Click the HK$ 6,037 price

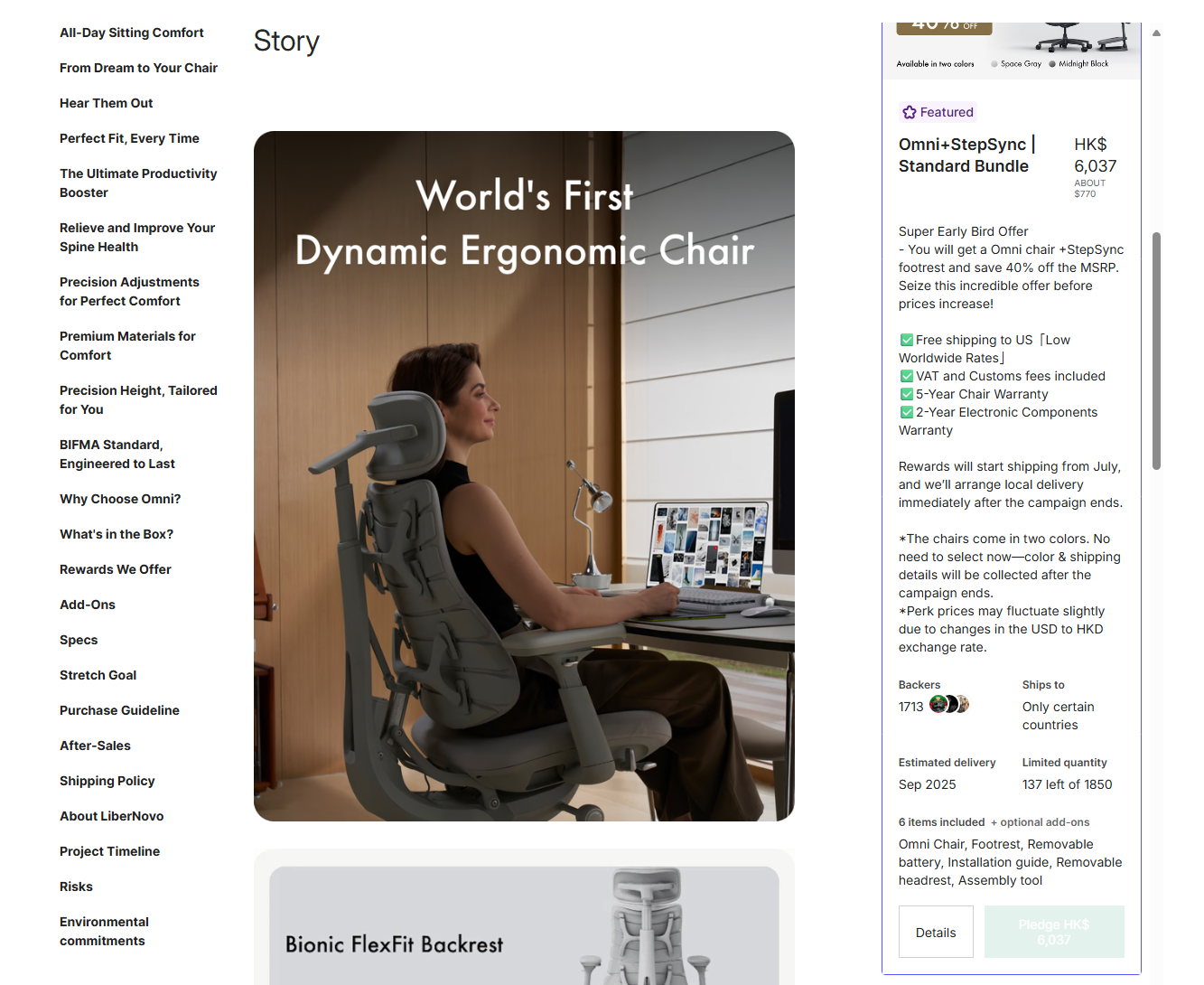pyautogui.click(x=1096, y=155)
